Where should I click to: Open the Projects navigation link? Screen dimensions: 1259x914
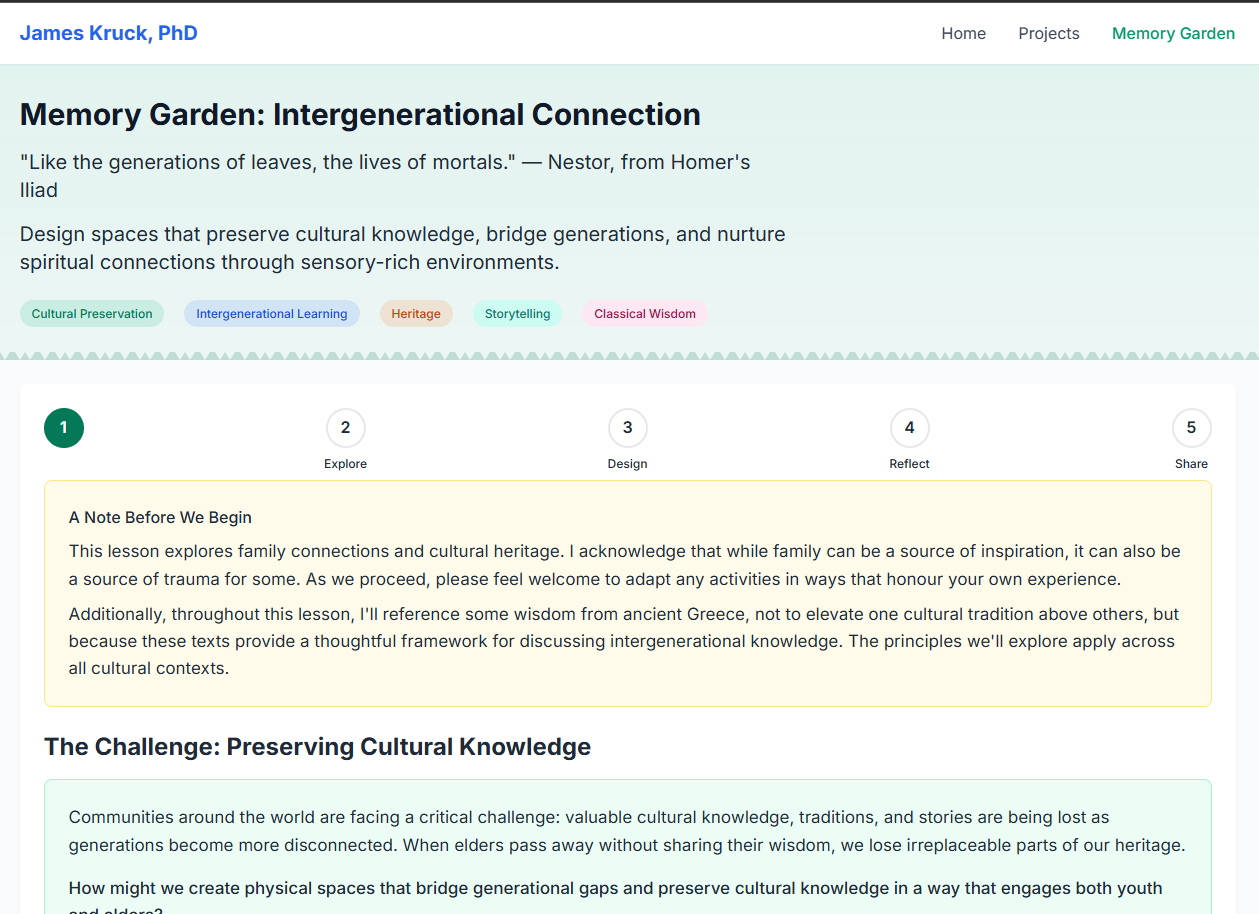tap(1048, 33)
